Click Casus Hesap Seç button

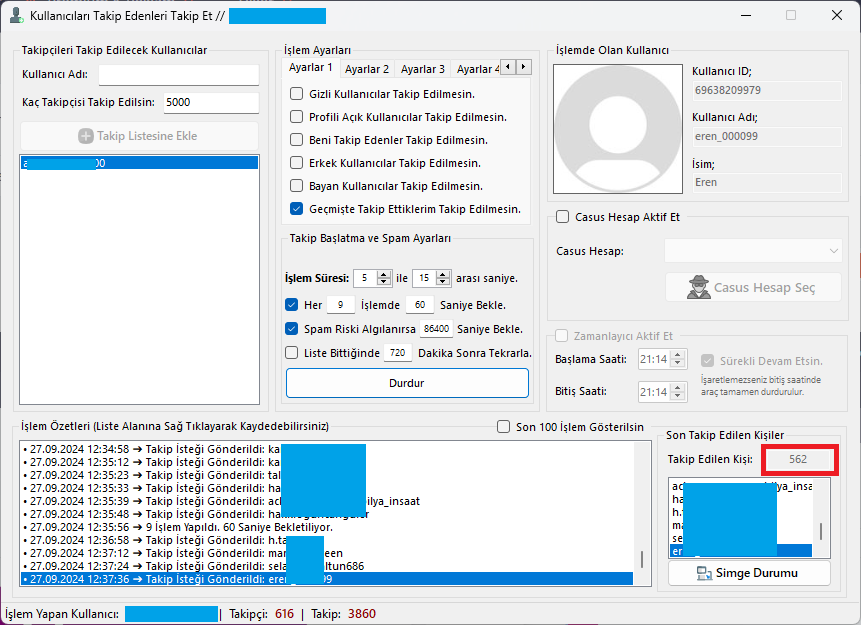[x=753, y=287]
